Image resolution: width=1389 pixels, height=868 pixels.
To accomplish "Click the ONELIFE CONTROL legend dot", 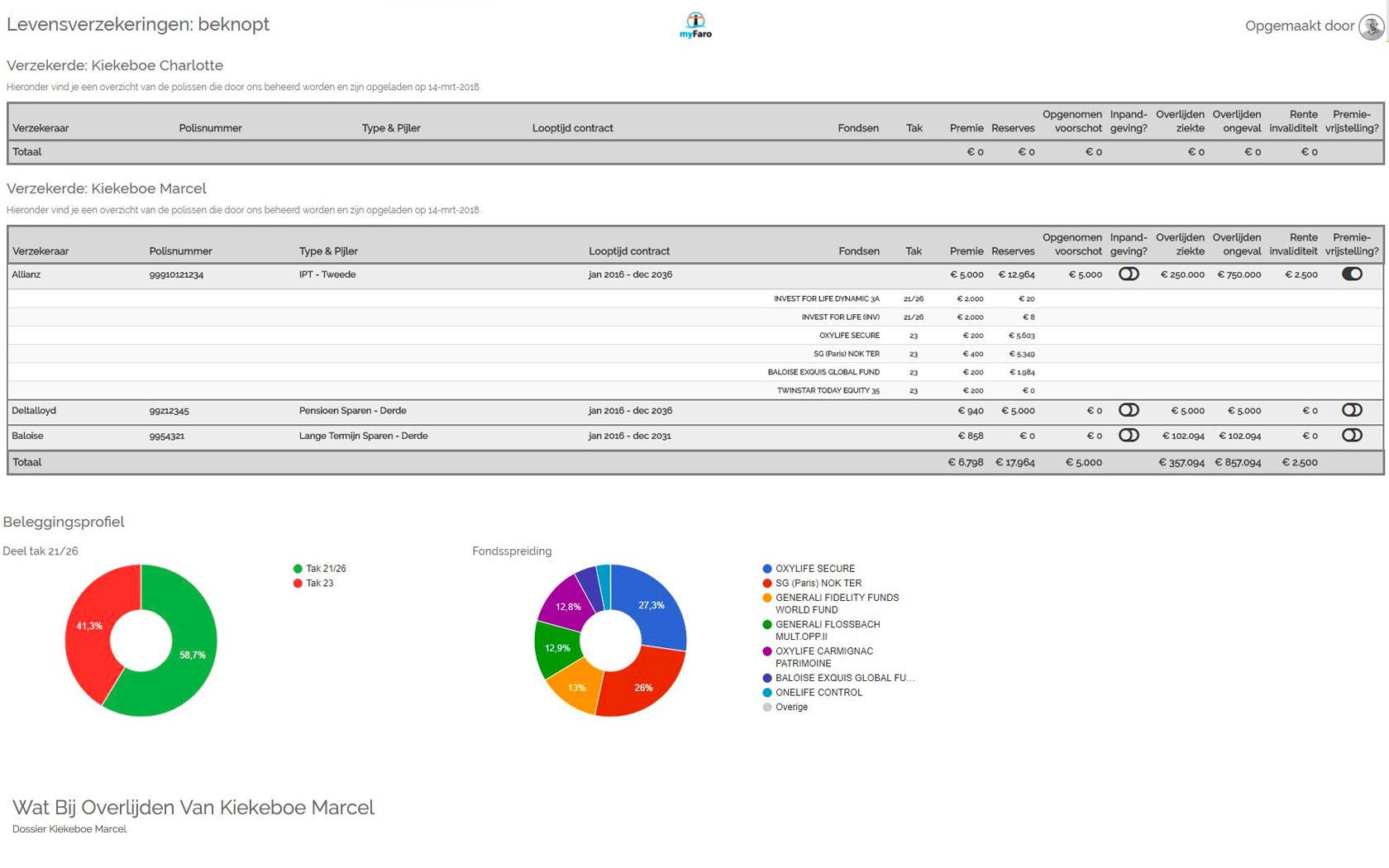I will 767,693.
